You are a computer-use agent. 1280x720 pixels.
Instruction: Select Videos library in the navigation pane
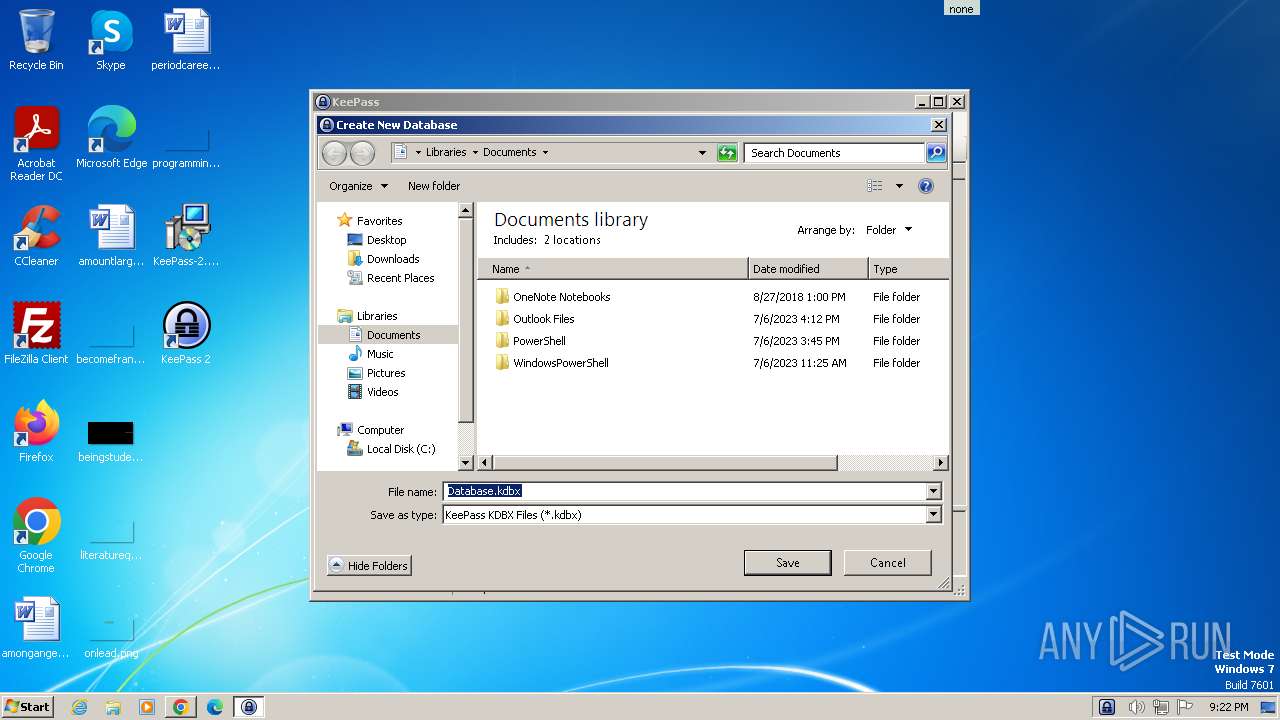point(382,392)
